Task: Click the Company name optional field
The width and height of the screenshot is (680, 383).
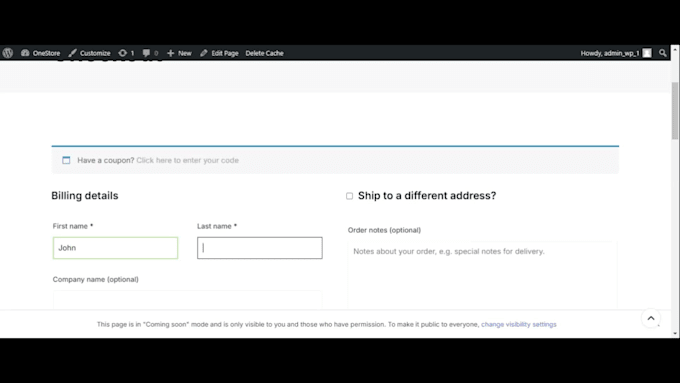Action: tap(187, 300)
